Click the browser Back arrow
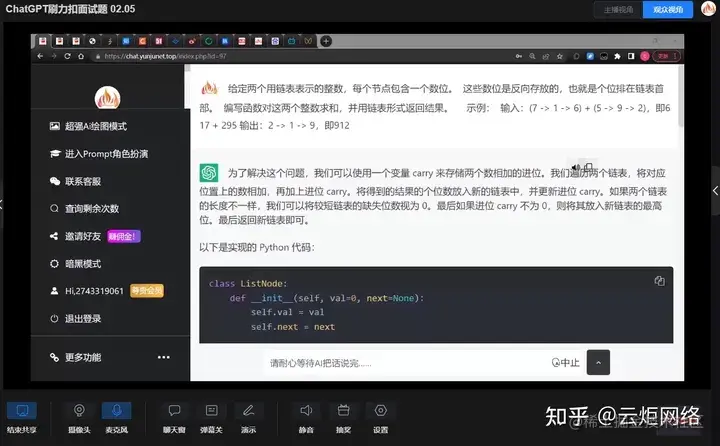720x446 pixels. 40,56
